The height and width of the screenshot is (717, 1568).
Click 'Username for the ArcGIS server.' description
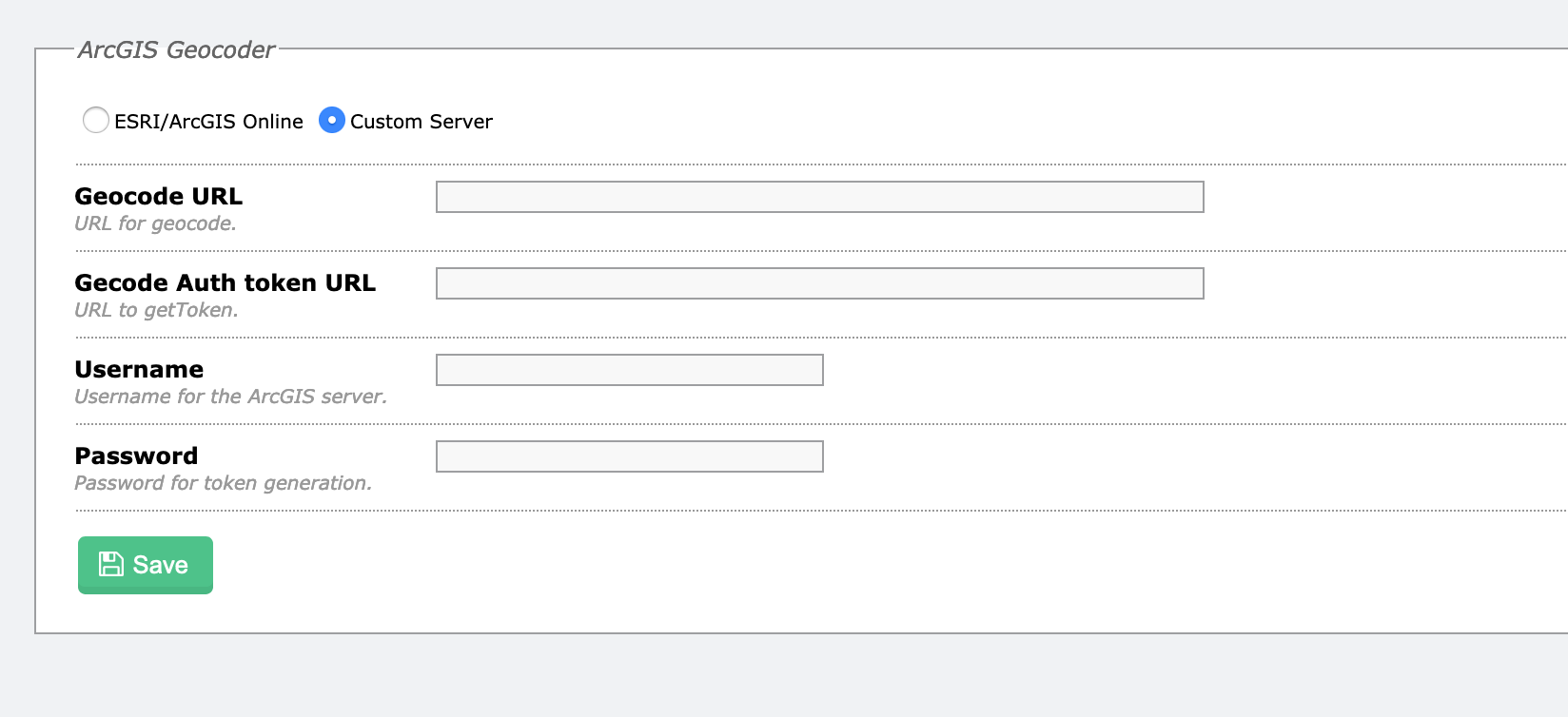point(231,397)
